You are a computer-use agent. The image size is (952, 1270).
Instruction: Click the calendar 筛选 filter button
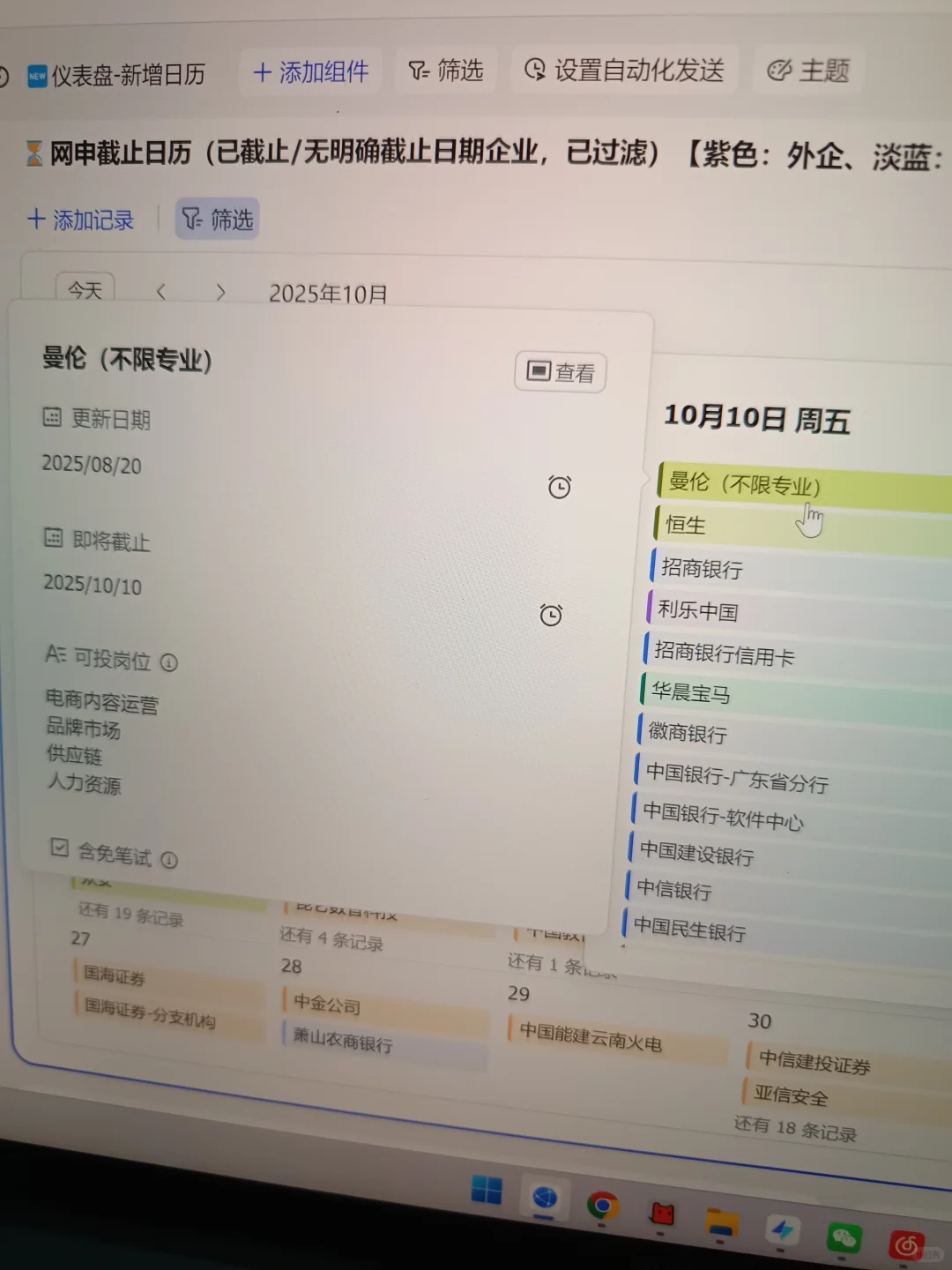click(x=217, y=219)
